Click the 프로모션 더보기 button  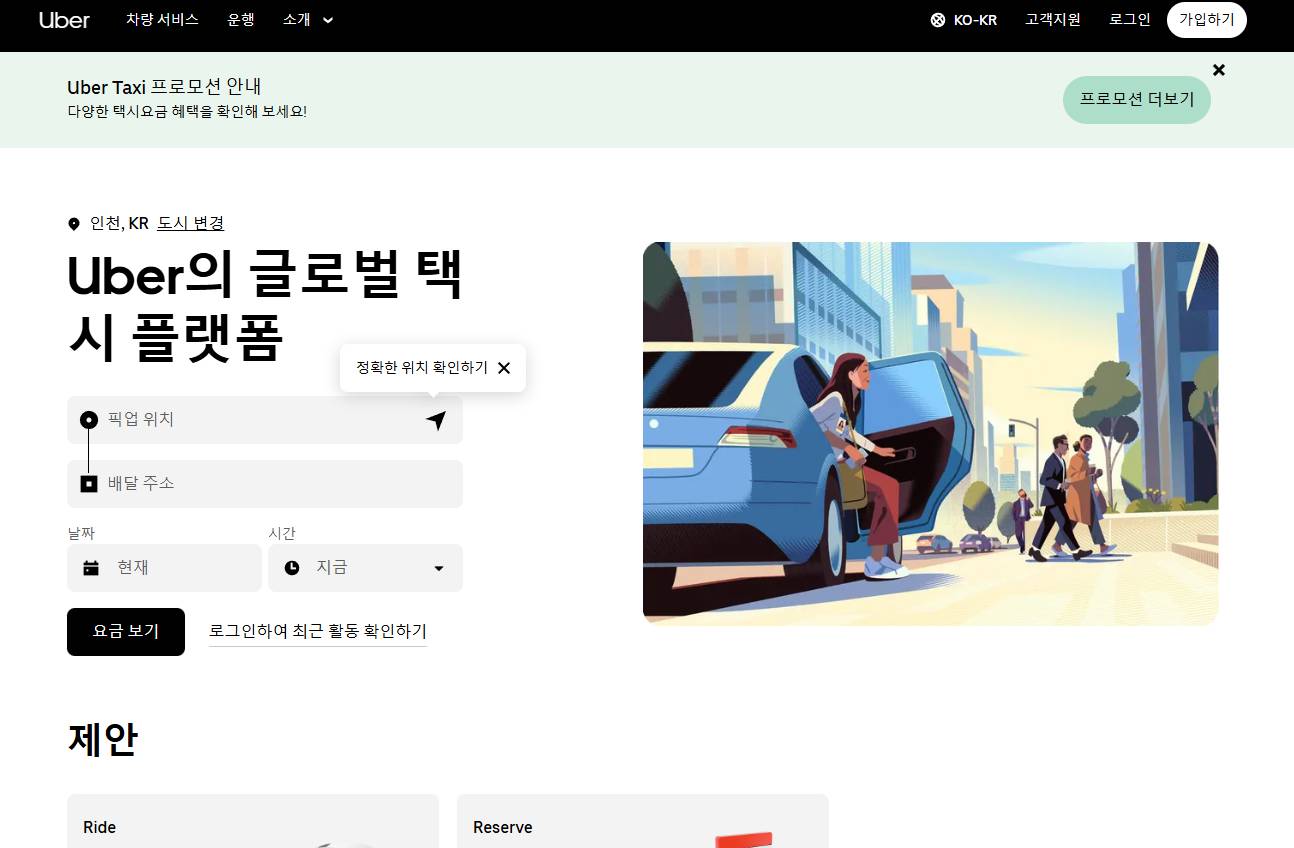[x=1136, y=99]
